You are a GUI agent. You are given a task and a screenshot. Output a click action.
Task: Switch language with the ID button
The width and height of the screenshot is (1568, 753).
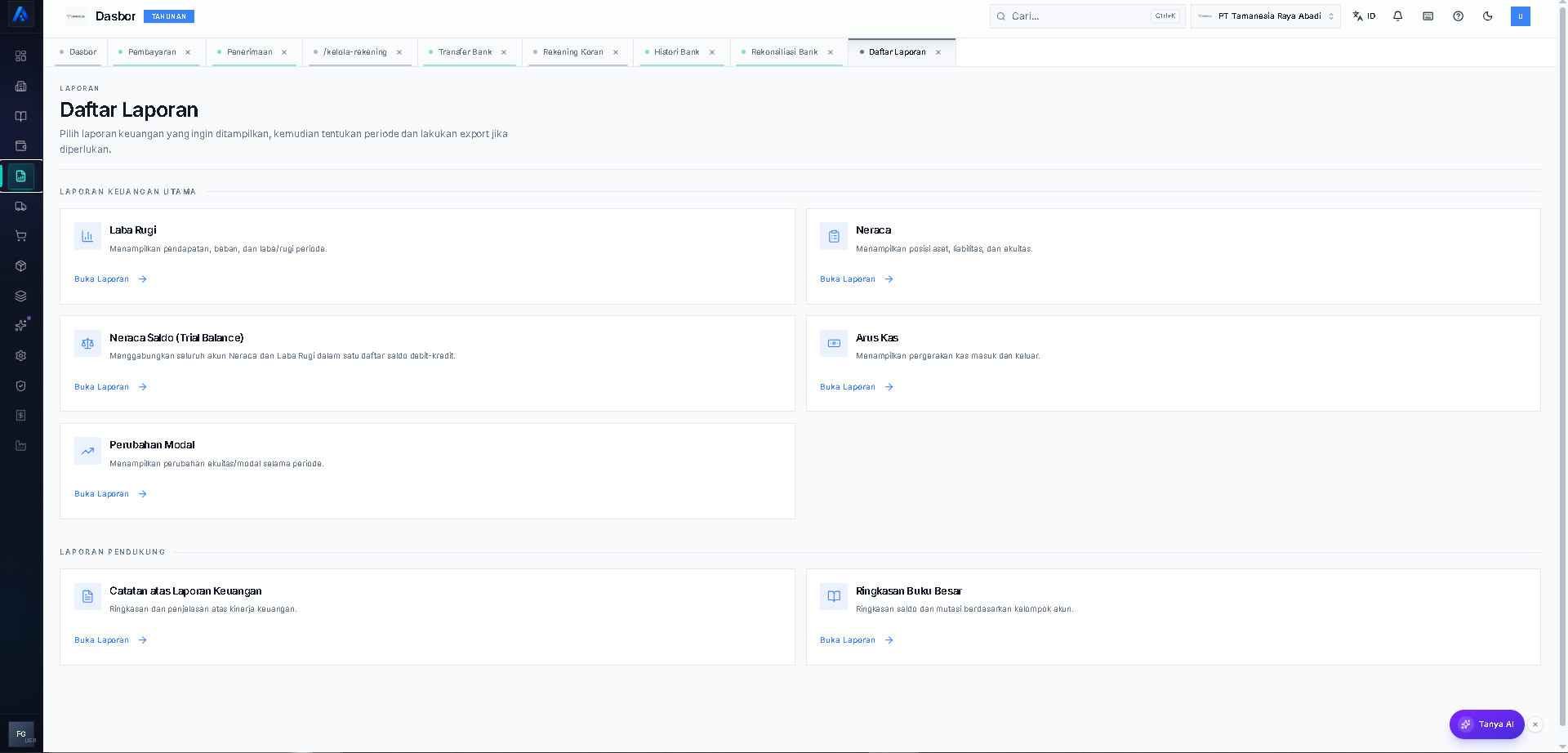(x=1365, y=16)
